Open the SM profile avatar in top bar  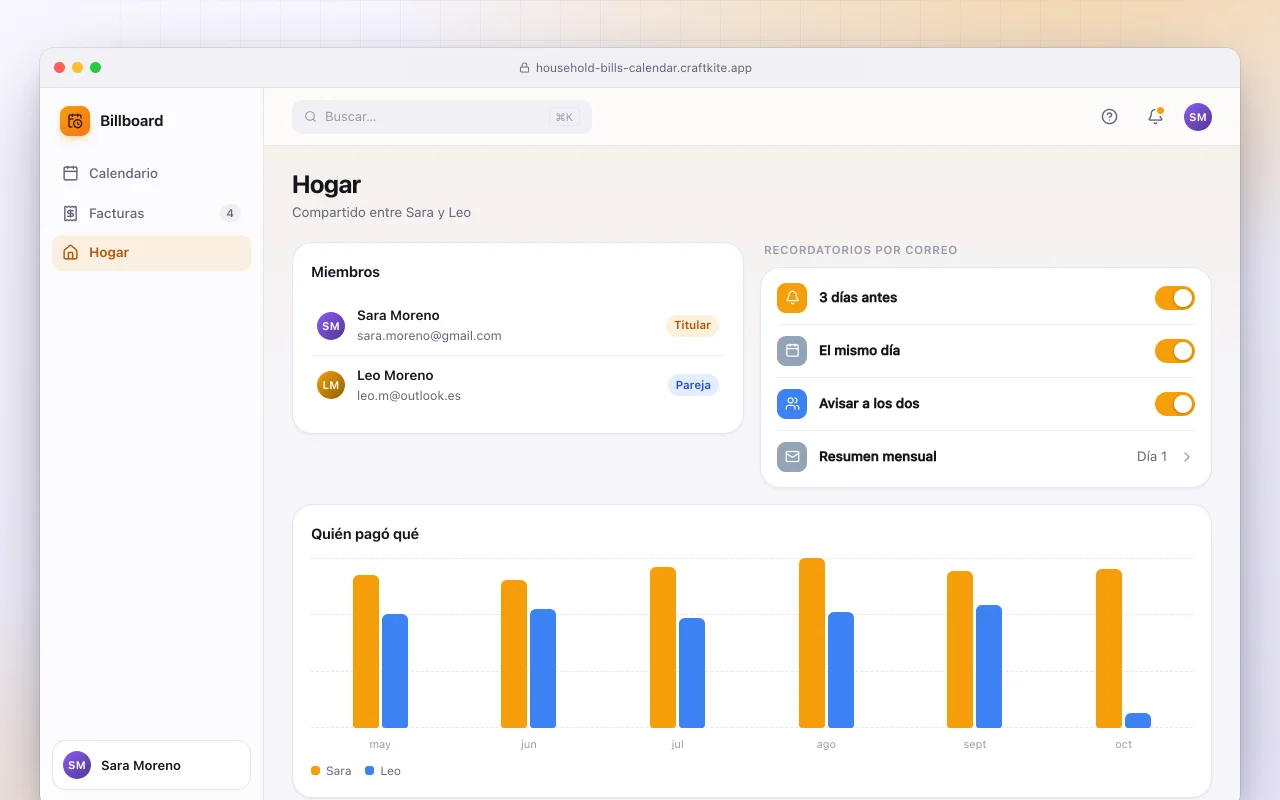pos(1198,117)
